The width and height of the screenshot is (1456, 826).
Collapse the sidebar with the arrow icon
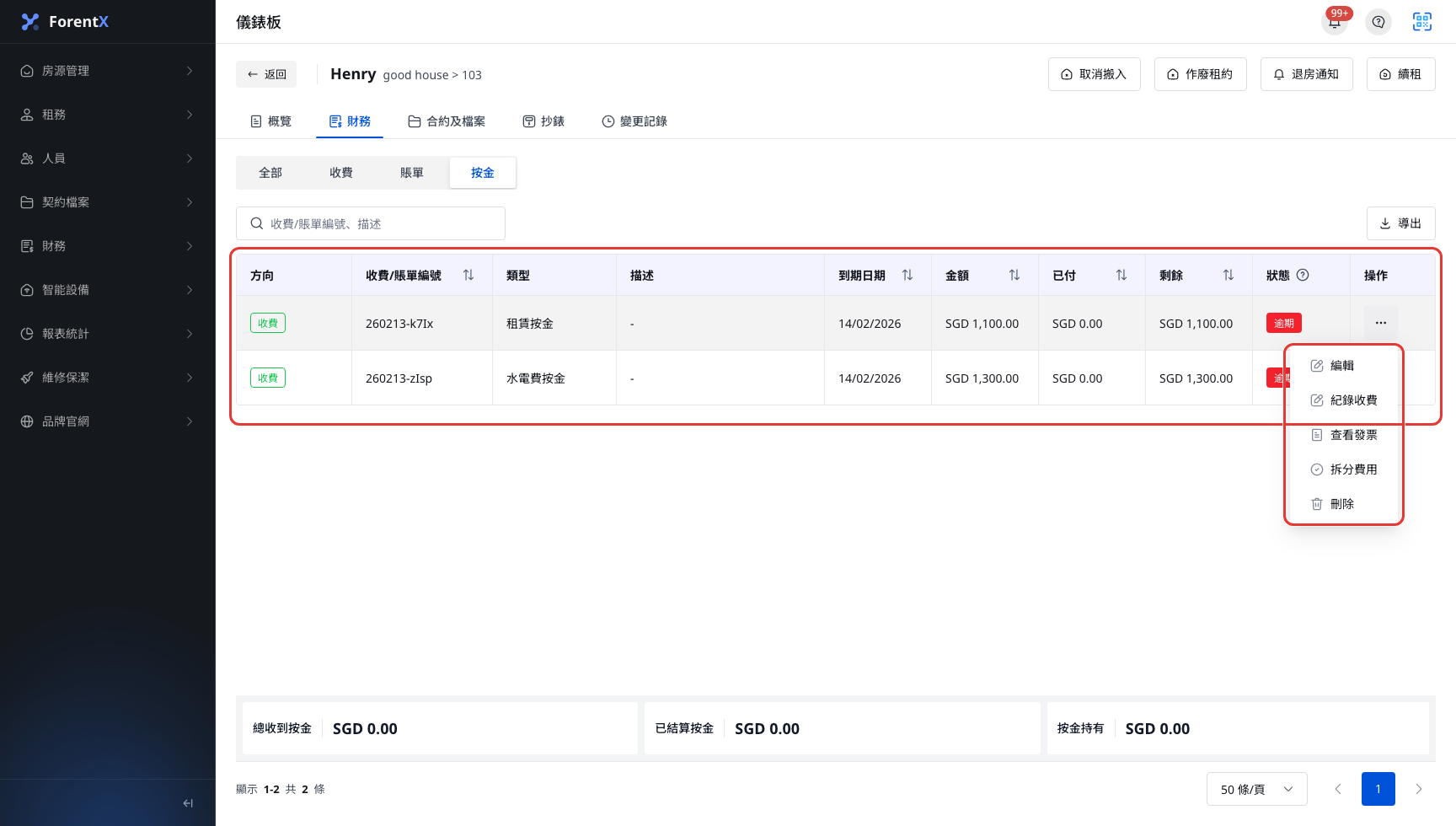tap(188, 803)
